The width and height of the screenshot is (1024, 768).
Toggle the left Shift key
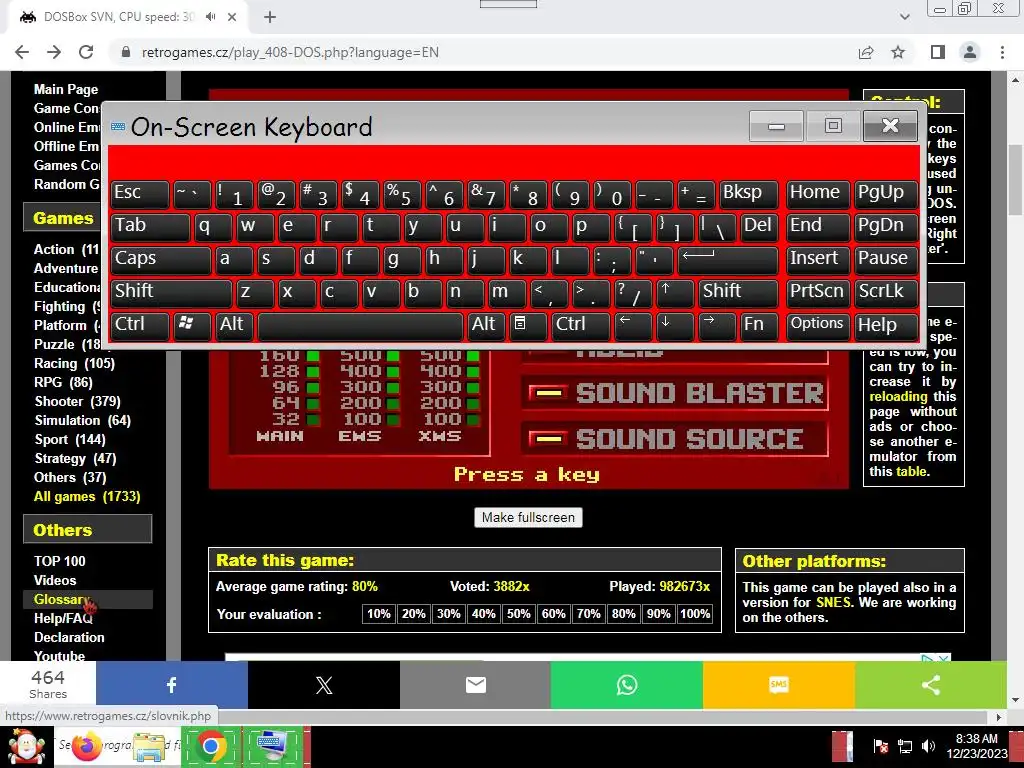click(x=171, y=293)
